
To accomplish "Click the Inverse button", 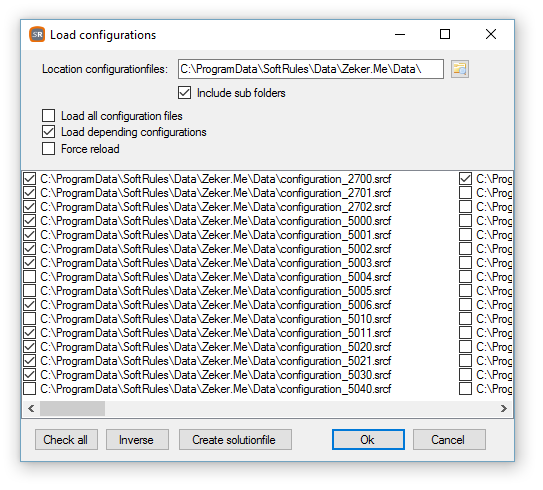I will pos(137,440).
